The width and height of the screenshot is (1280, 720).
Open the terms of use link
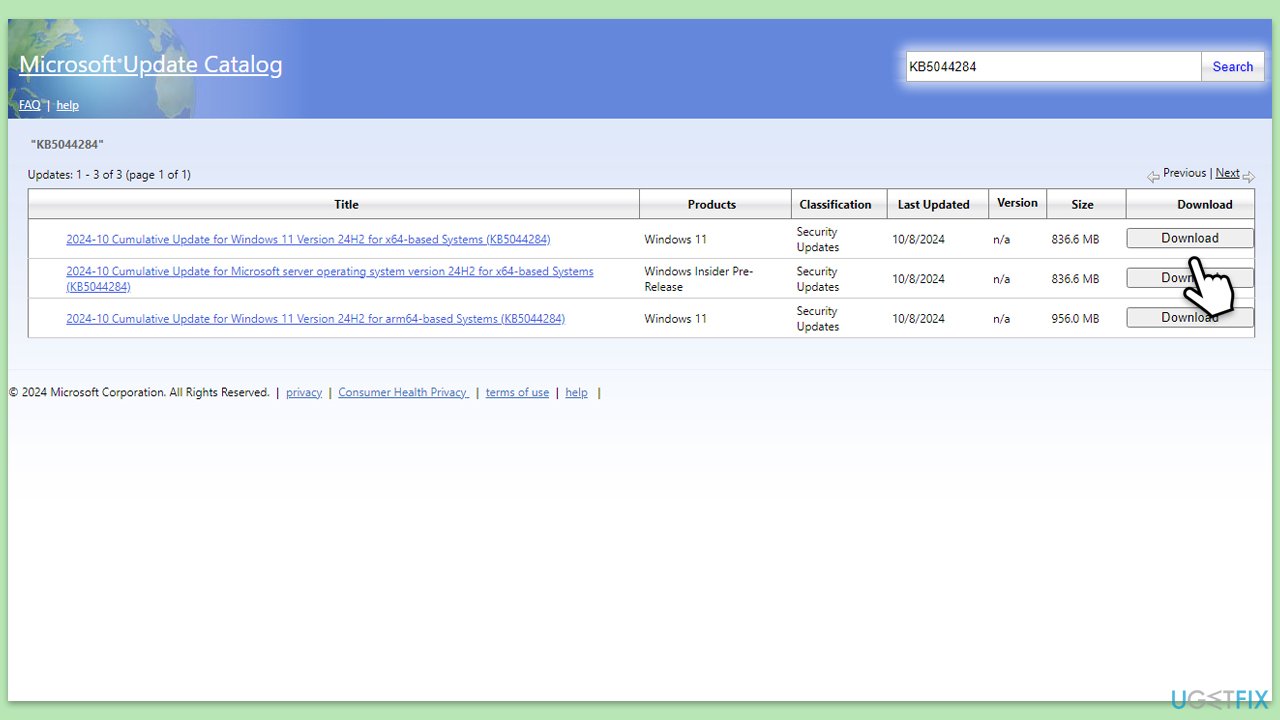[x=517, y=393]
